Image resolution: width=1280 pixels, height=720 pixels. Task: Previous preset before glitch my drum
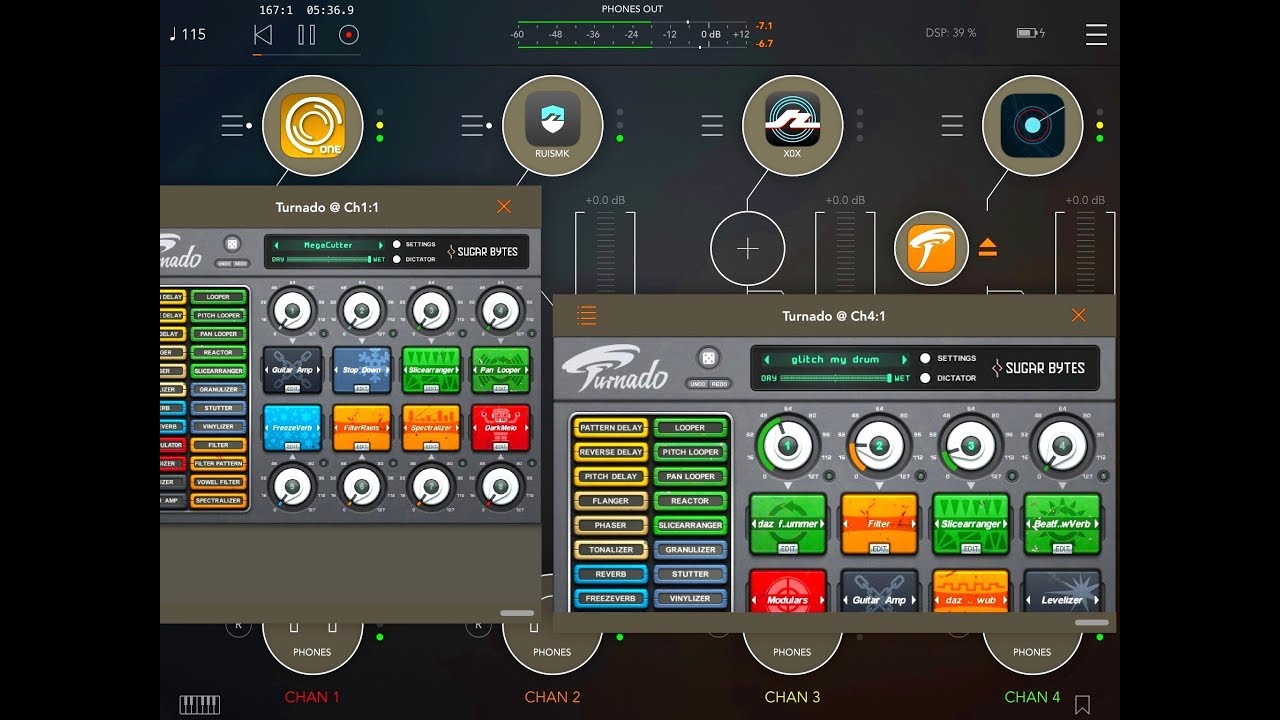(x=767, y=360)
